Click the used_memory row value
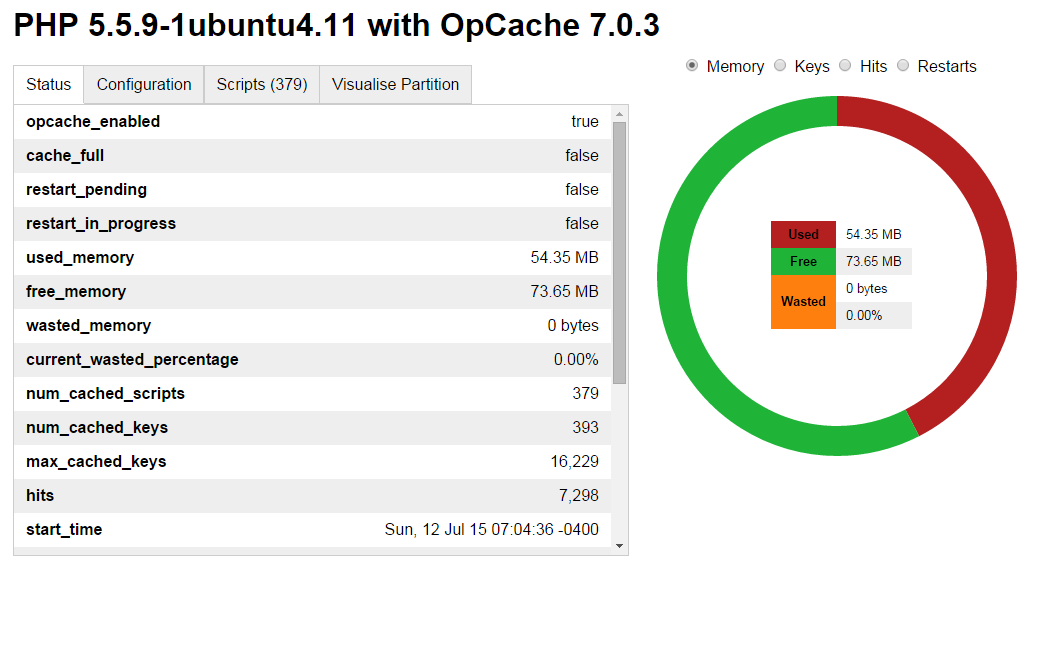Viewport: 1043px width, 661px height. pyautogui.click(x=564, y=258)
